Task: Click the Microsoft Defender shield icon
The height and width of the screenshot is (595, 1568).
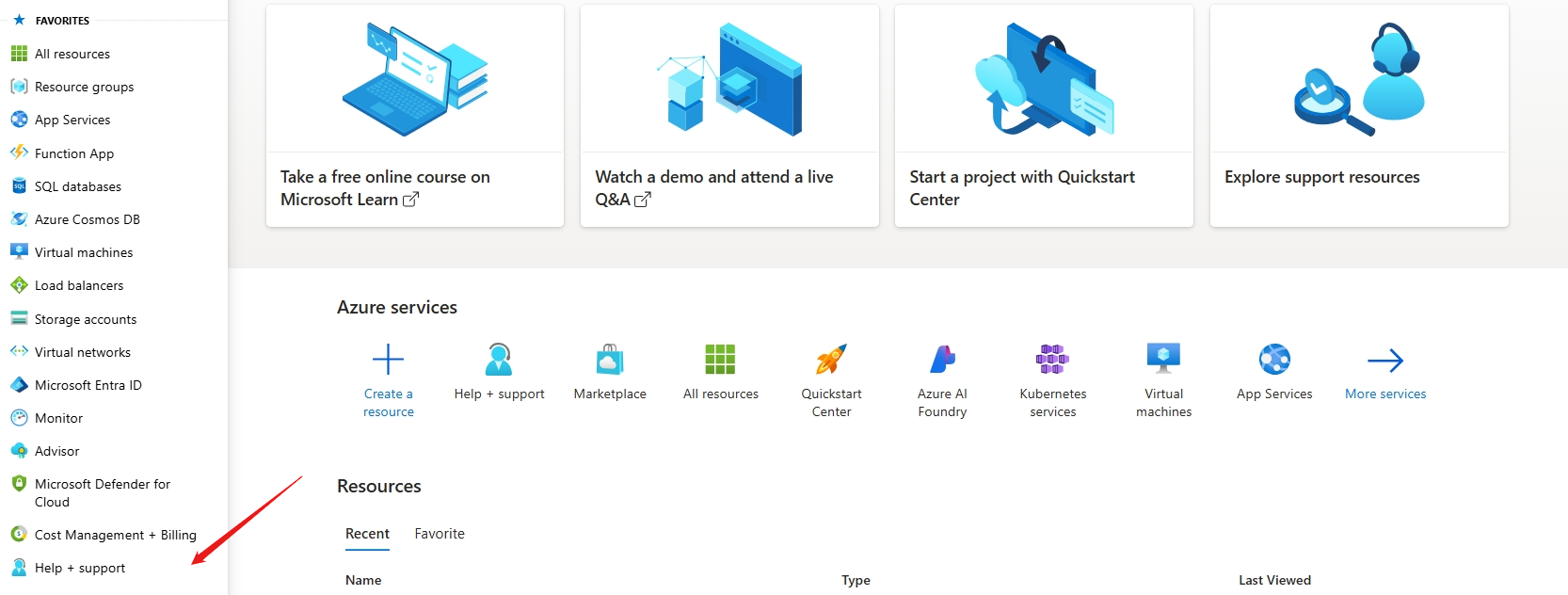Action: pyautogui.click(x=19, y=483)
